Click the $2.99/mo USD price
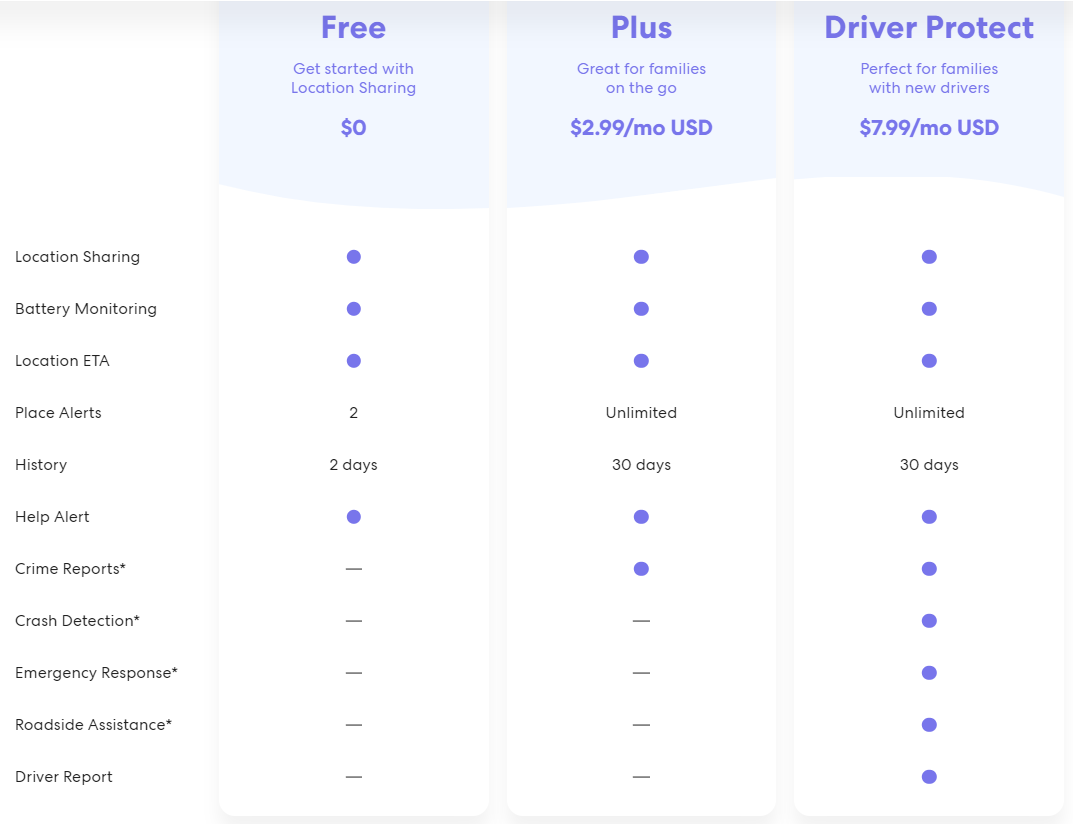Screen dimensions: 1073x824 pos(641,128)
